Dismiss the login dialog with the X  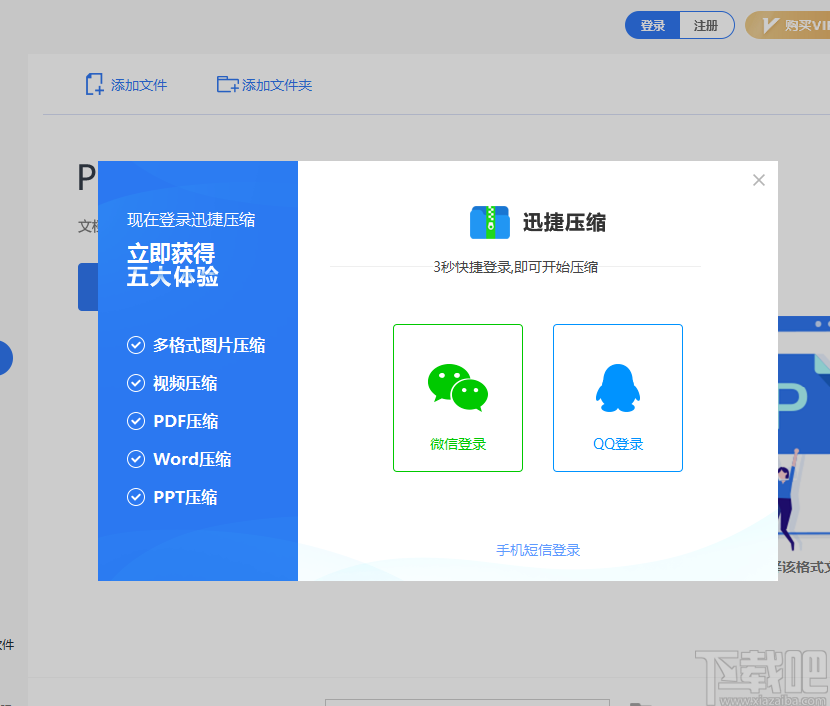[x=758, y=180]
